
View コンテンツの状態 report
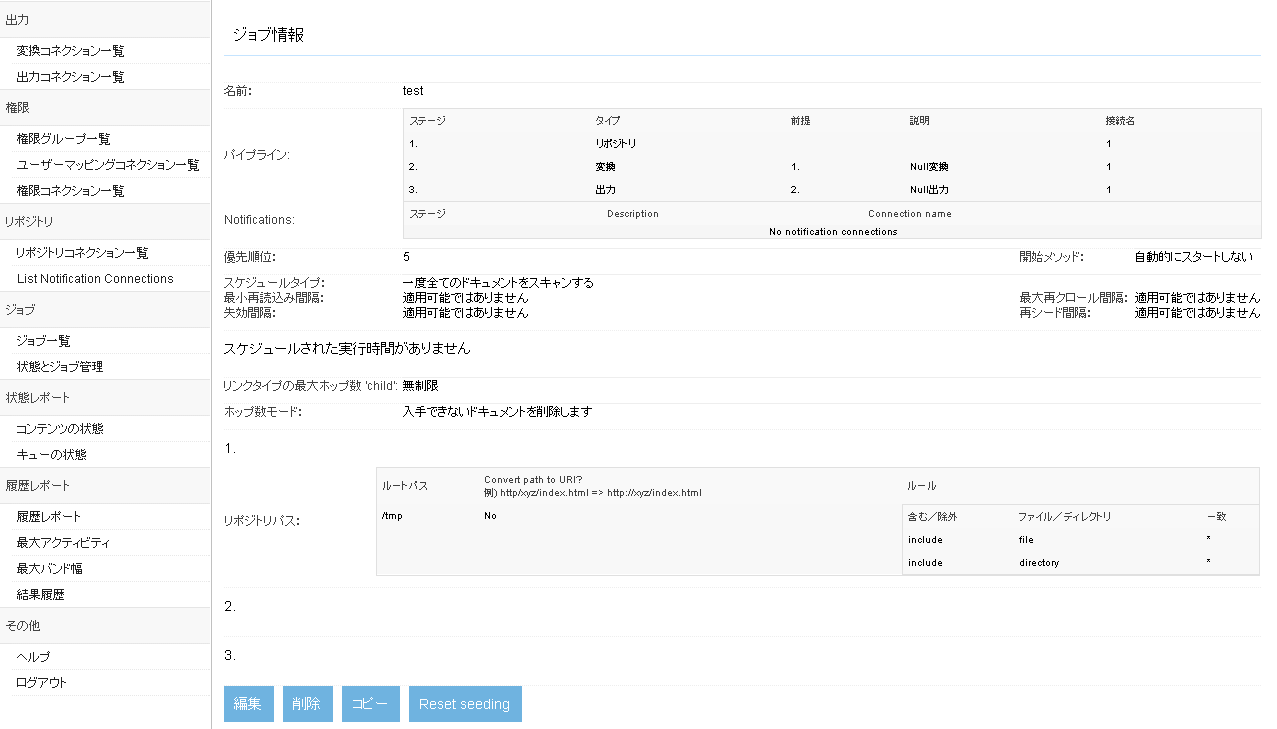click(x=60, y=429)
